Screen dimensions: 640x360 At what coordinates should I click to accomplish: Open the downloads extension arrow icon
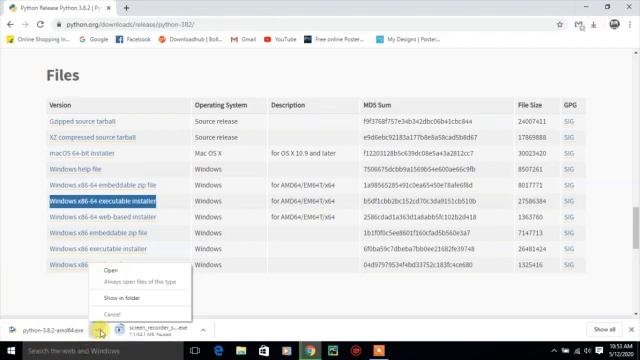[594, 25]
